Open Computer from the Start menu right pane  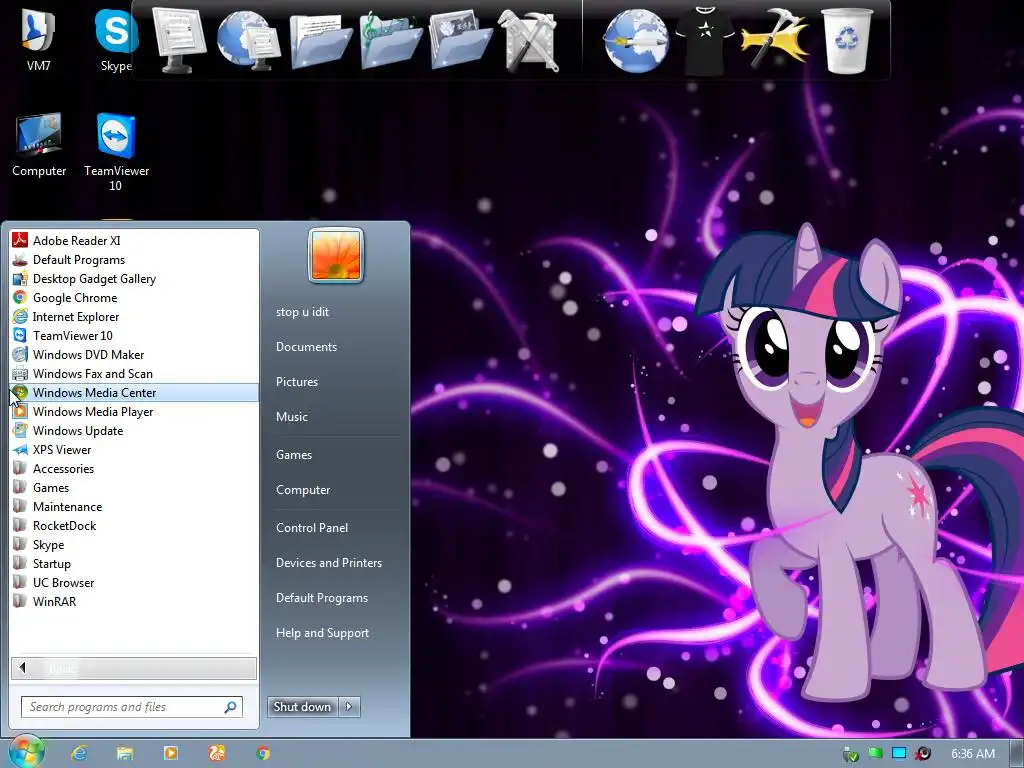(303, 490)
